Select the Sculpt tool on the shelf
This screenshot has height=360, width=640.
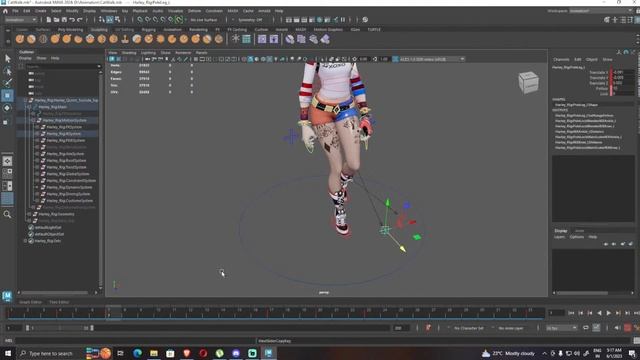pyautogui.click(x=20, y=39)
